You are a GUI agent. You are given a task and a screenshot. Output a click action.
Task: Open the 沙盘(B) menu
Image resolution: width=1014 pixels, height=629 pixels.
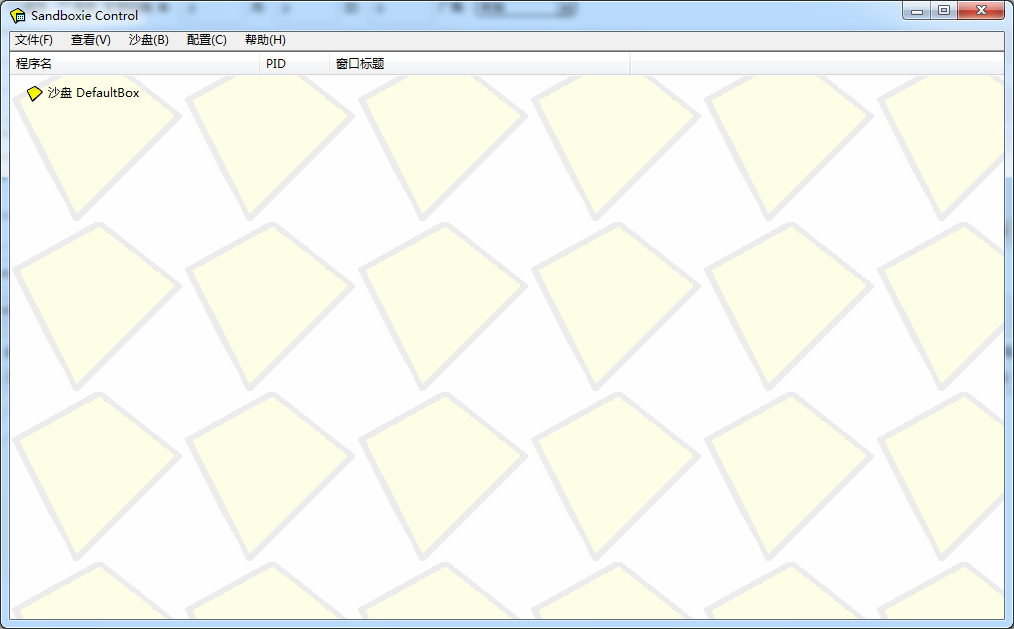(x=149, y=40)
